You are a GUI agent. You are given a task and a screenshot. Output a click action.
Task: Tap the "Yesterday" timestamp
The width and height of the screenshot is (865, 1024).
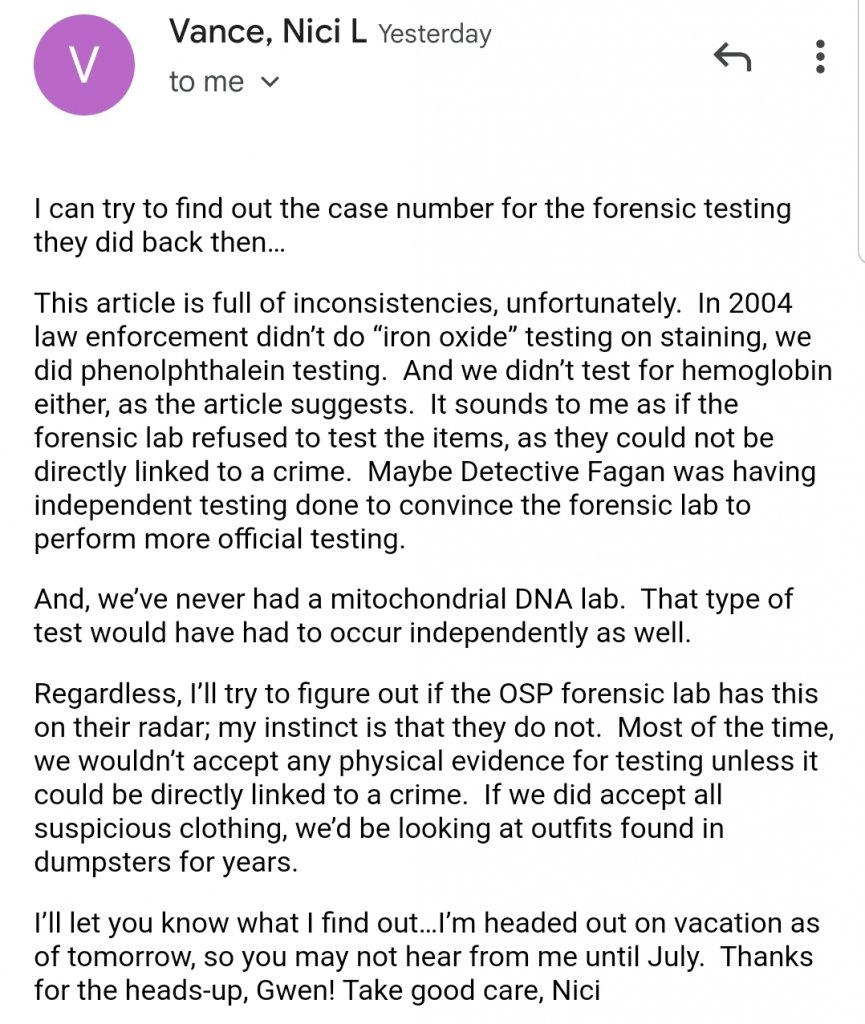pos(435,34)
